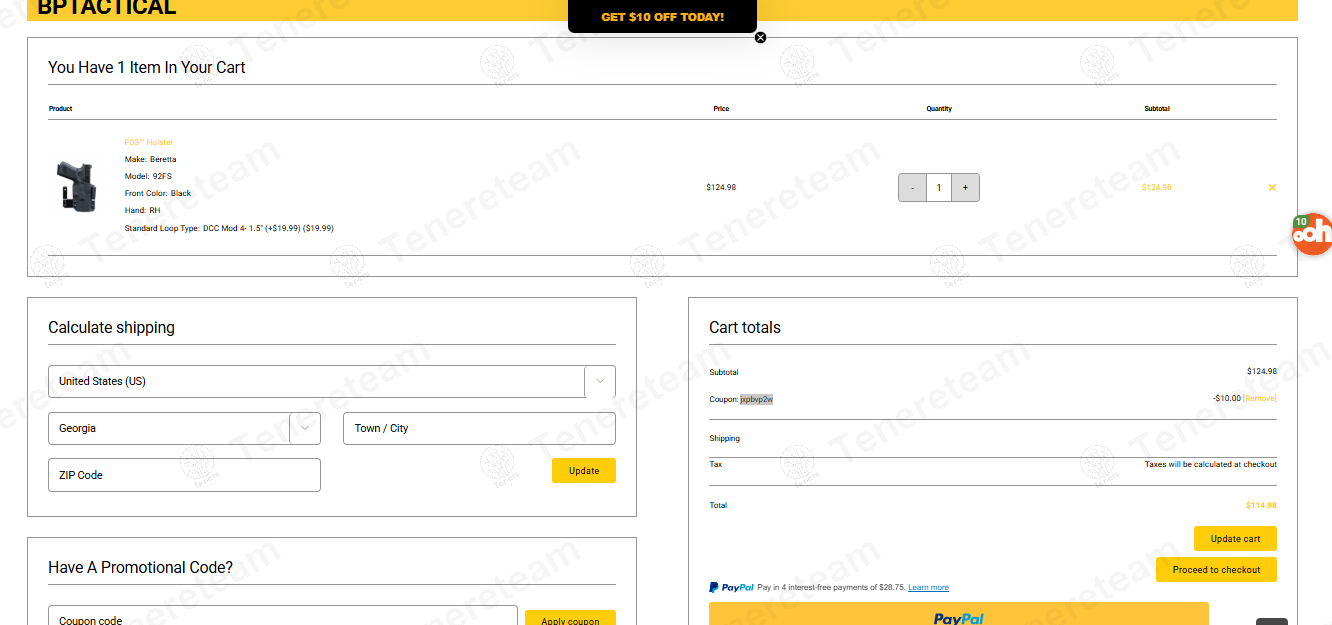Increase the holster quantity with plus
Screen dimensions: 1332x625
[965, 187]
